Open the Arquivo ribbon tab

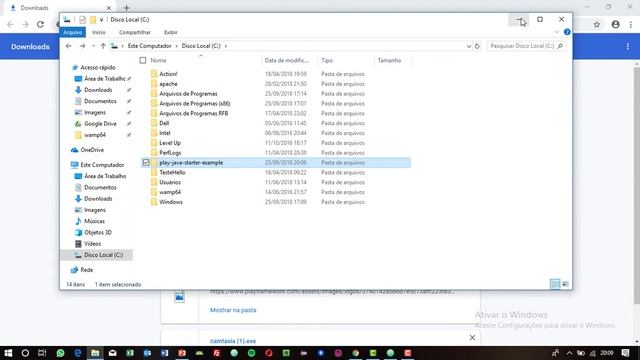pyautogui.click(x=73, y=32)
